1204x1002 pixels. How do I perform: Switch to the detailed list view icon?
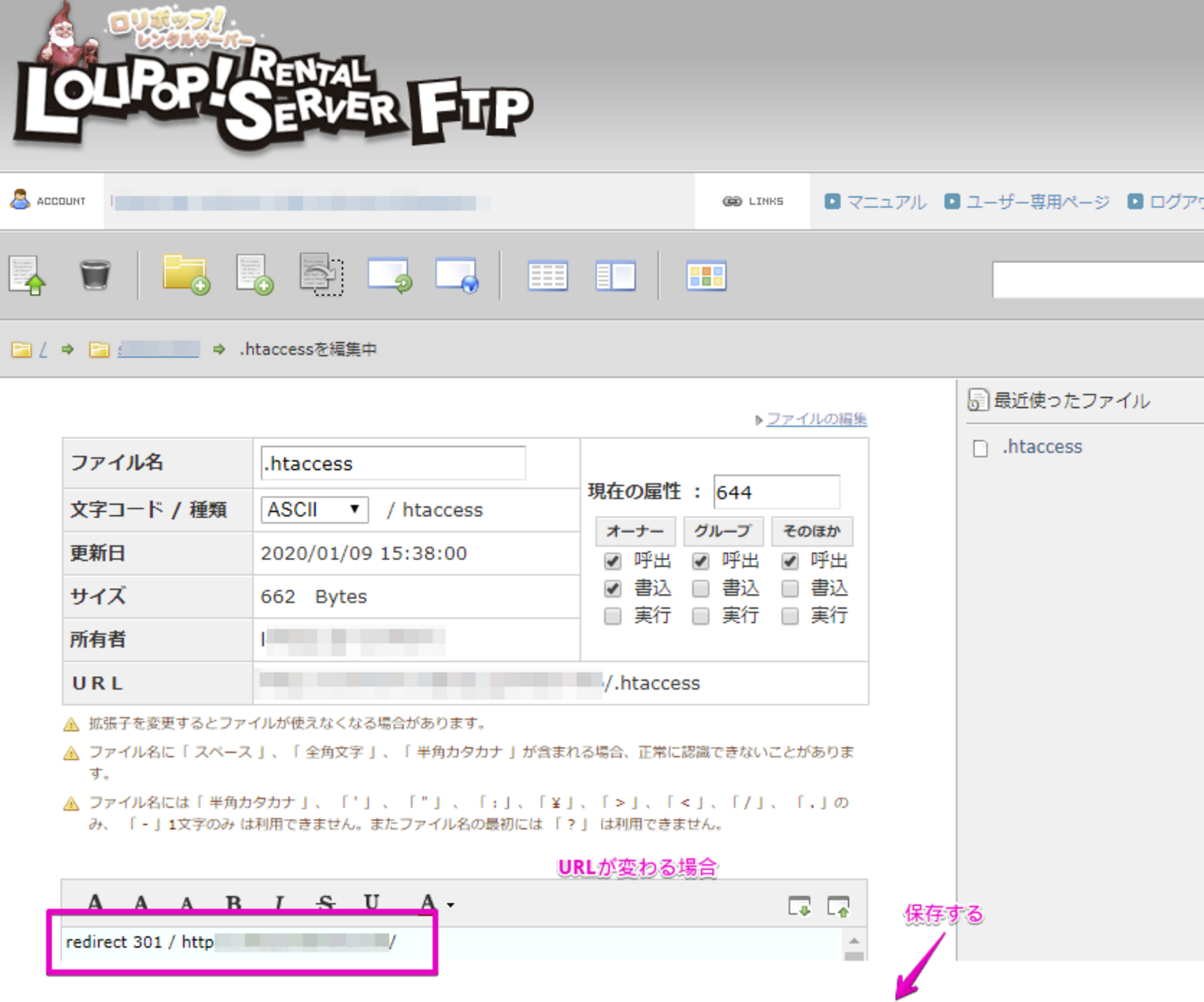[548, 275]
